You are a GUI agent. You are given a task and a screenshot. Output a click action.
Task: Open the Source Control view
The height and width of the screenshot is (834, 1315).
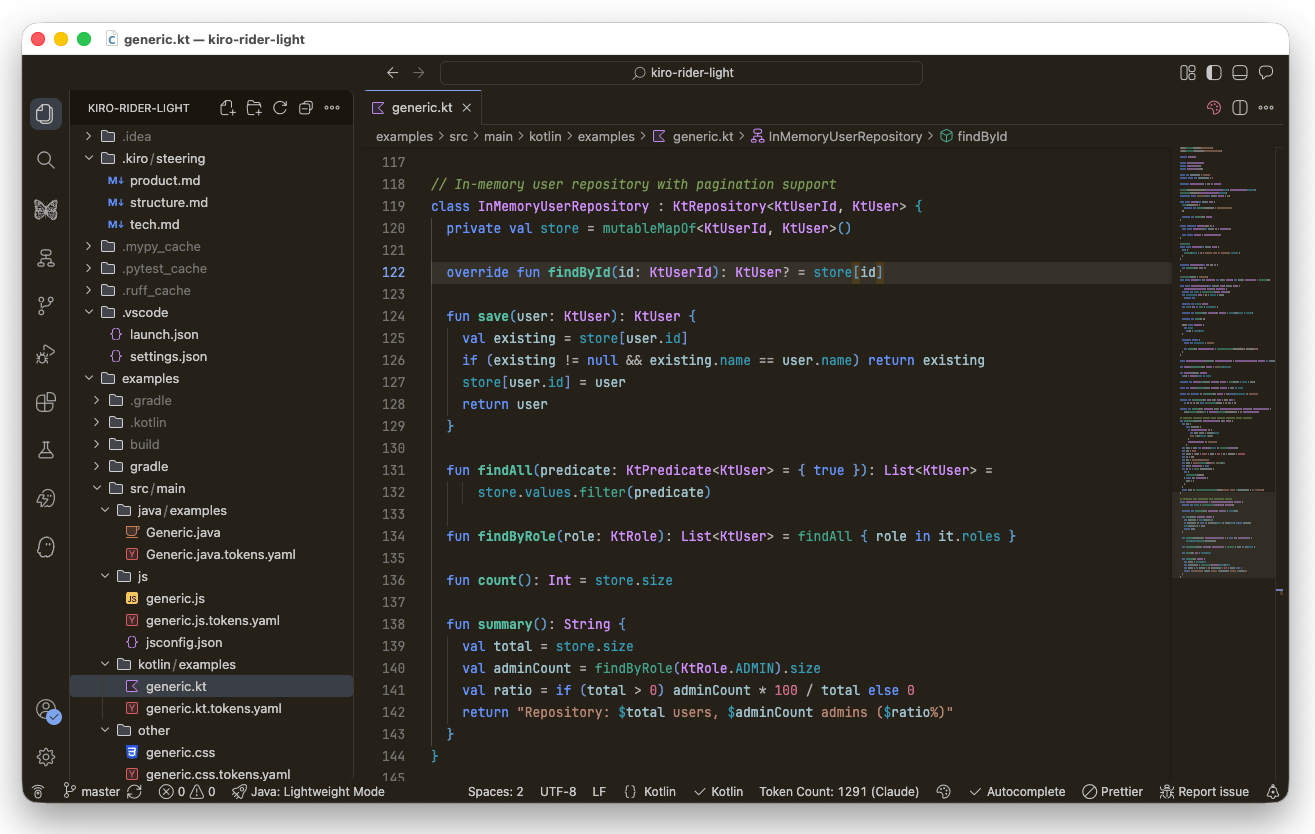tap(45, 306)
